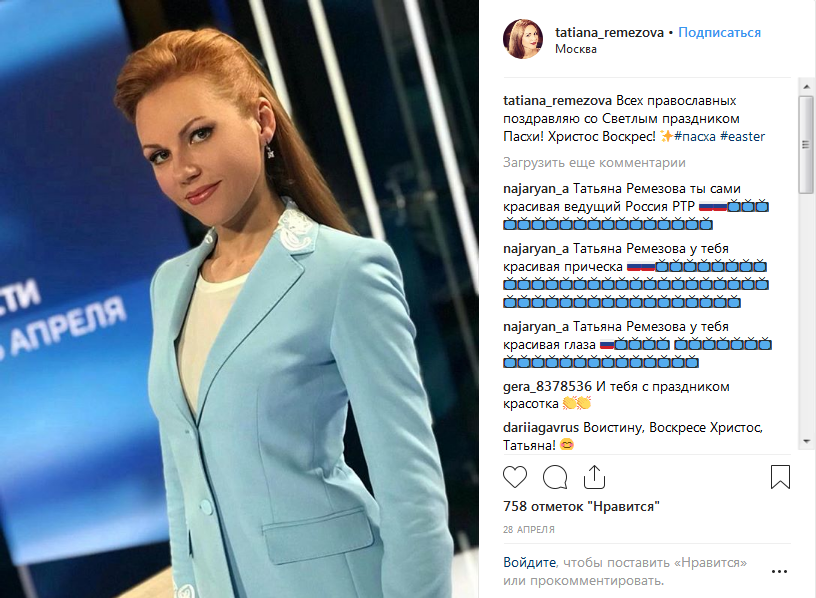Image resolution: width=816 pixels, height=598 pixels.
Task: Like the post with the heart icon
Action: point(515,477)
